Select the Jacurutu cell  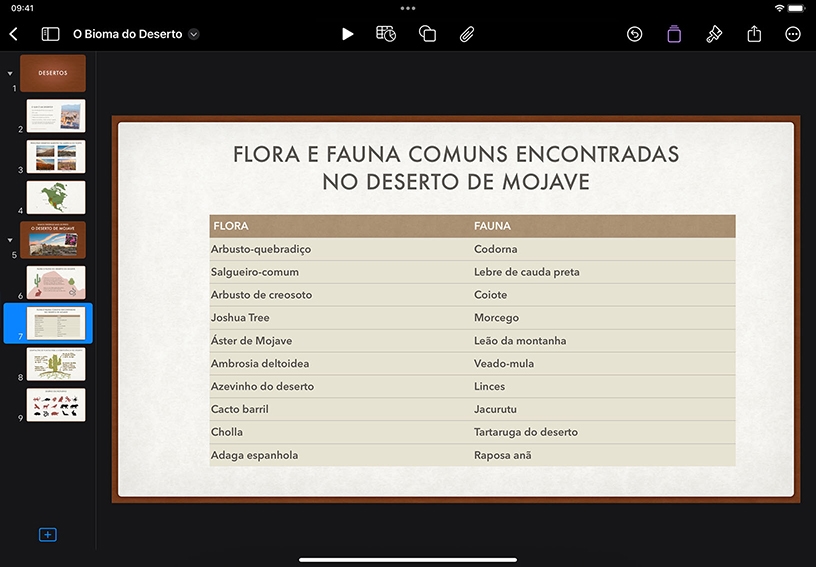tap(604, 409)
